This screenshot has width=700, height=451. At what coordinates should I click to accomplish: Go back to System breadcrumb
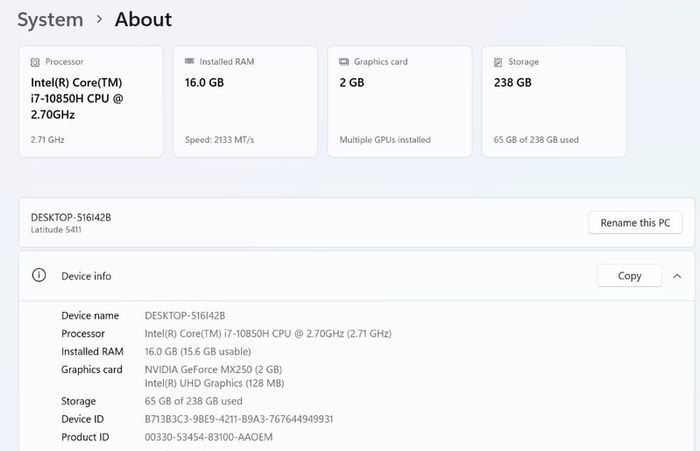(50, 20)
